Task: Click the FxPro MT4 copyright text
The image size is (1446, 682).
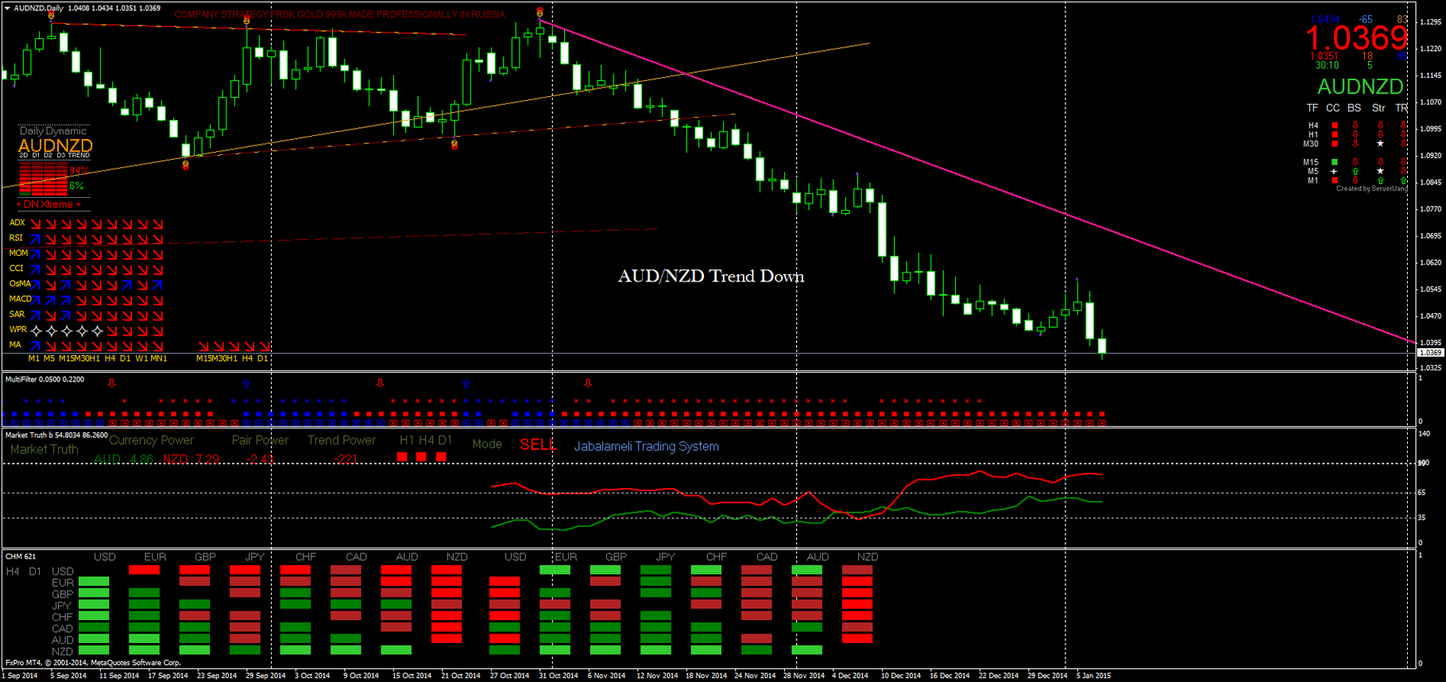Action: pyautogui.click(x=92, y=662)
